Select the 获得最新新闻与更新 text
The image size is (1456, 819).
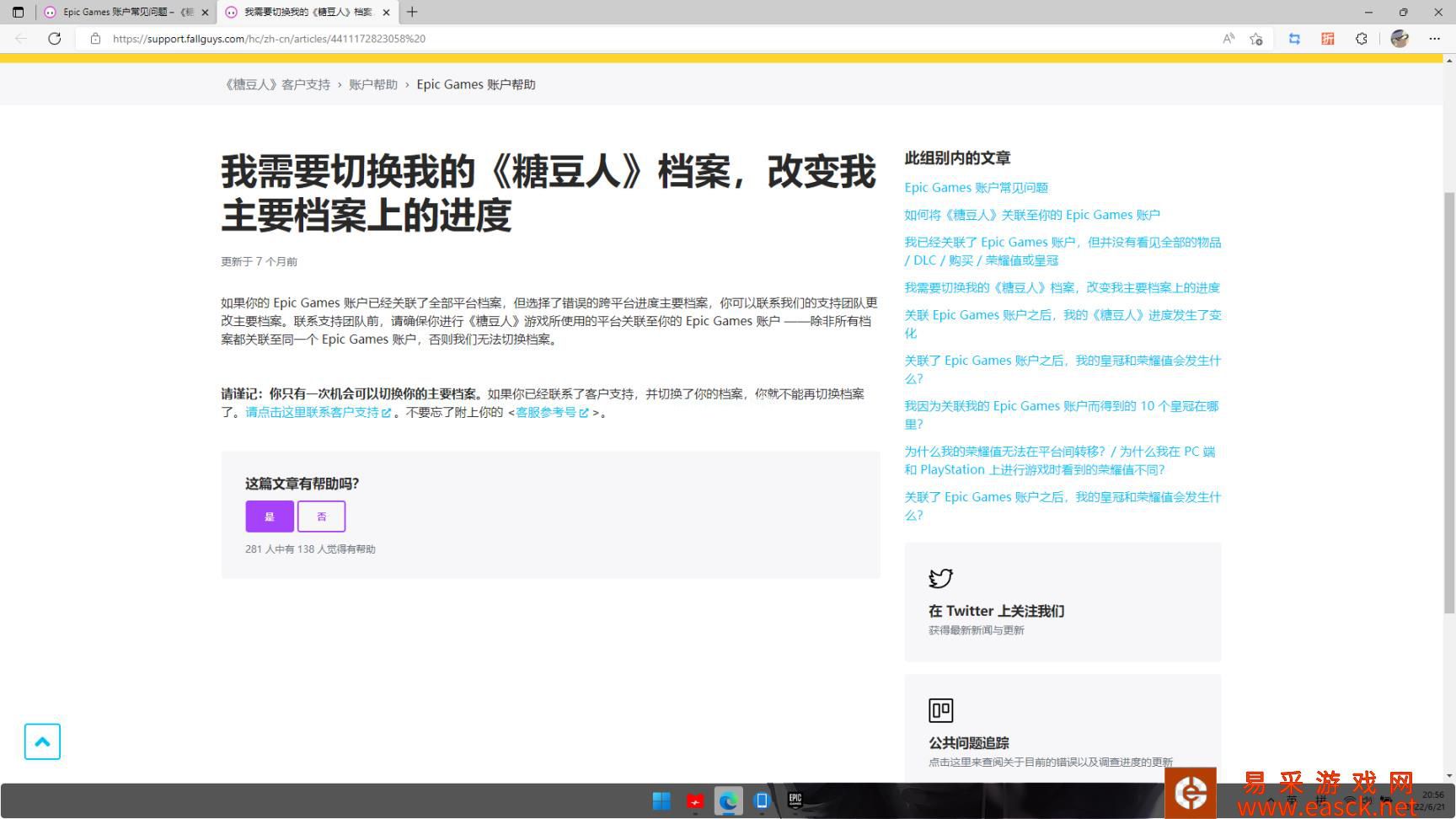(976, 630)
